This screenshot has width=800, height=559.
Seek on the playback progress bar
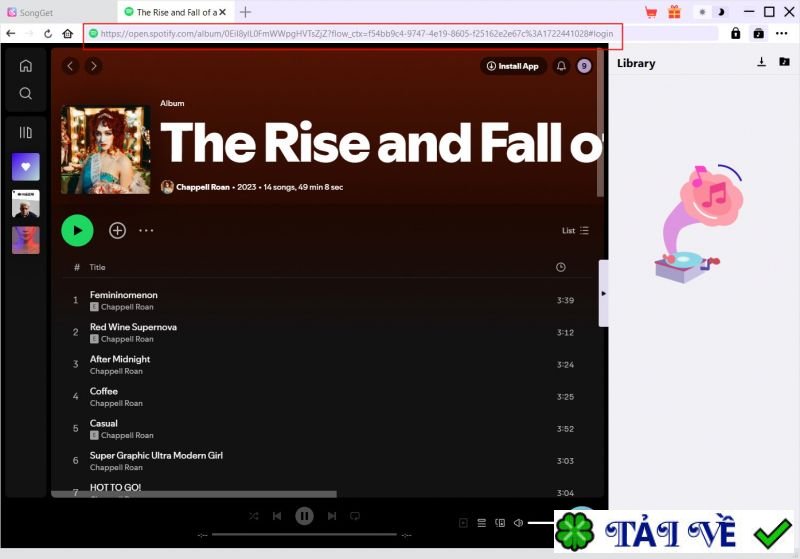(x=304, y=535)
